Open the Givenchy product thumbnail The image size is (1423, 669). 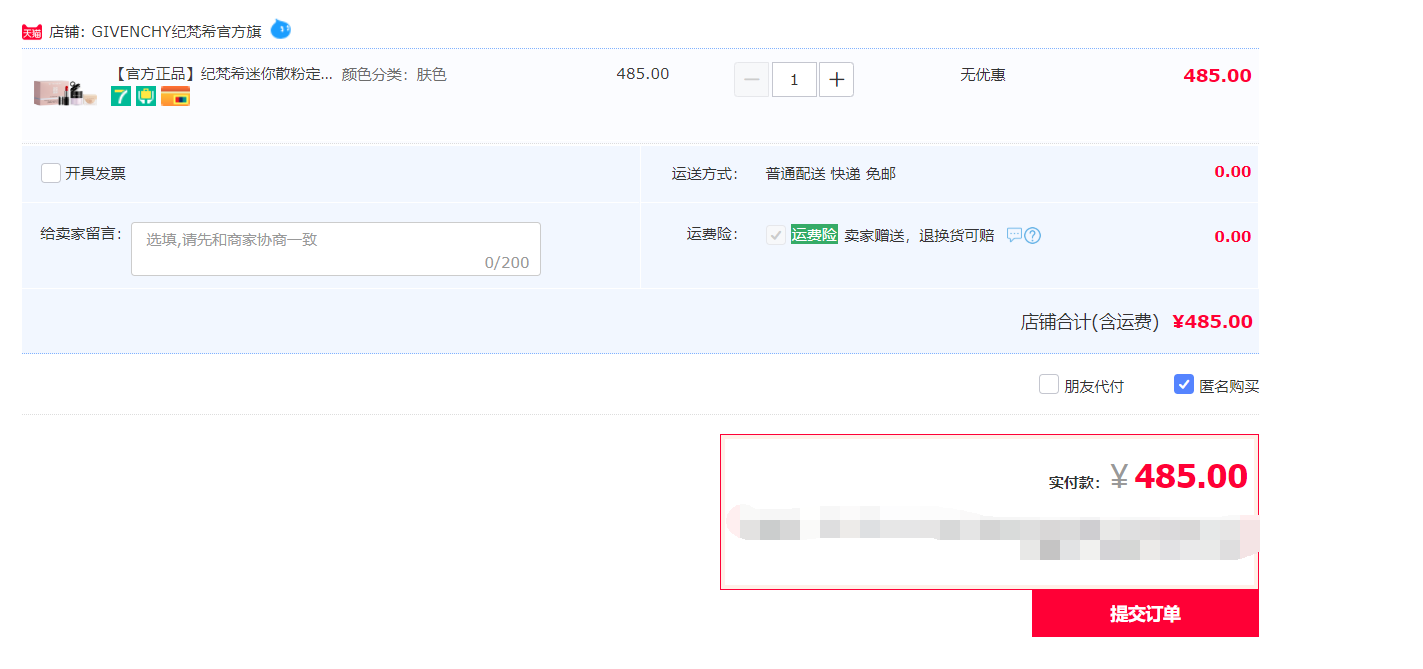pos(65,94)
